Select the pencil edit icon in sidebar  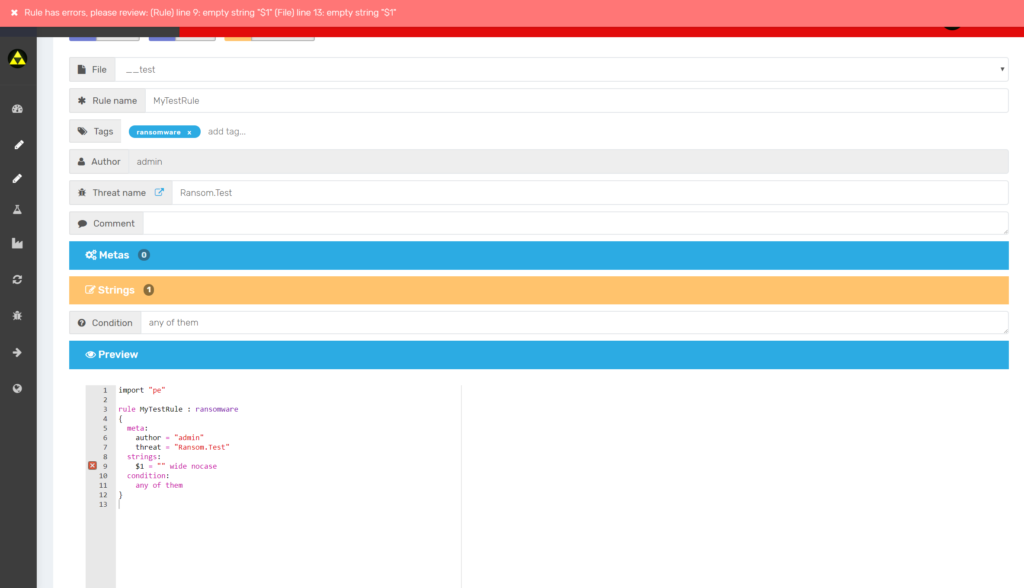[16, 145]
